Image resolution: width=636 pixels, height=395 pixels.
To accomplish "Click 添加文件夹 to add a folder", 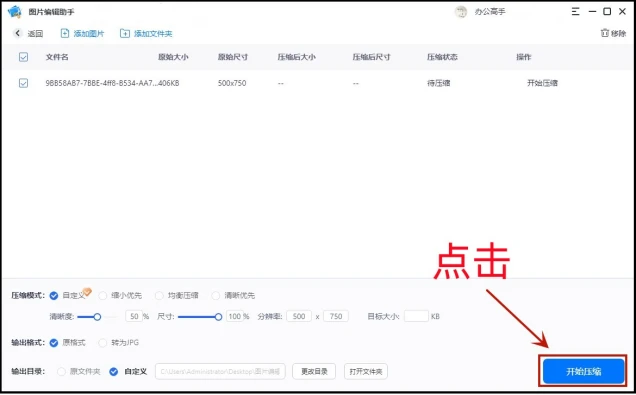I will (x=146, y=33).
